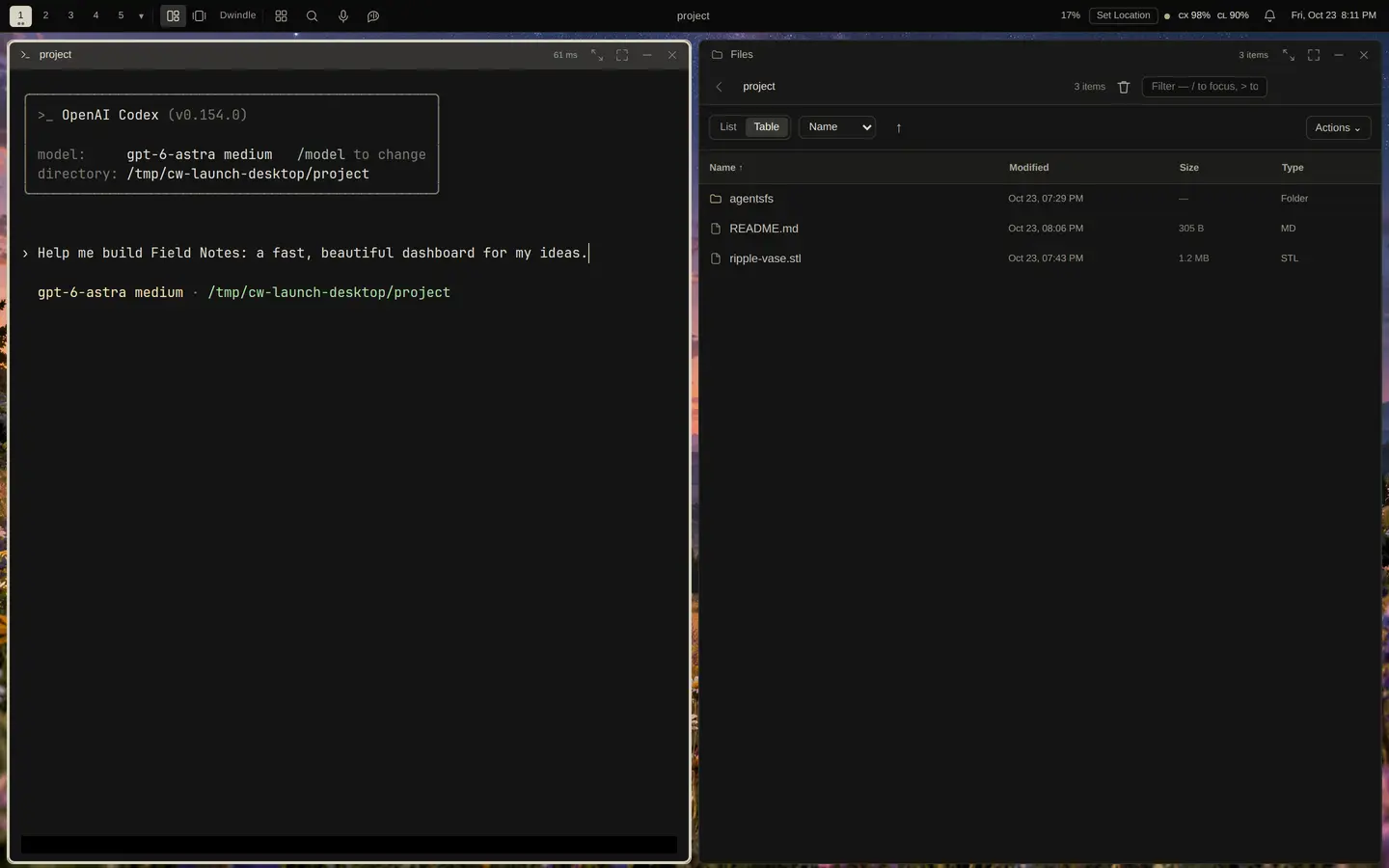Sort by the Name column header
This screenshot has height=868, width=1389.
[725, 168]
